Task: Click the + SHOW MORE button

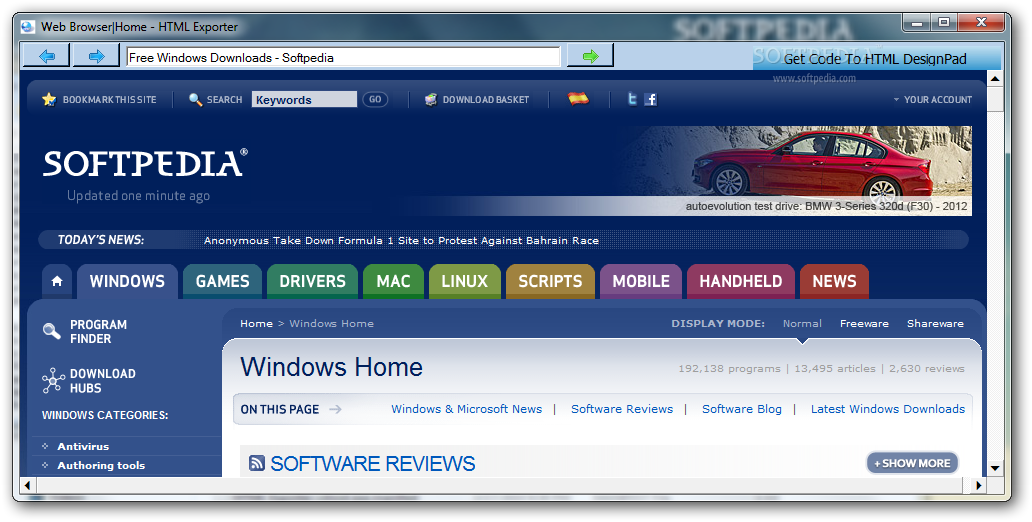Action: 912,463
